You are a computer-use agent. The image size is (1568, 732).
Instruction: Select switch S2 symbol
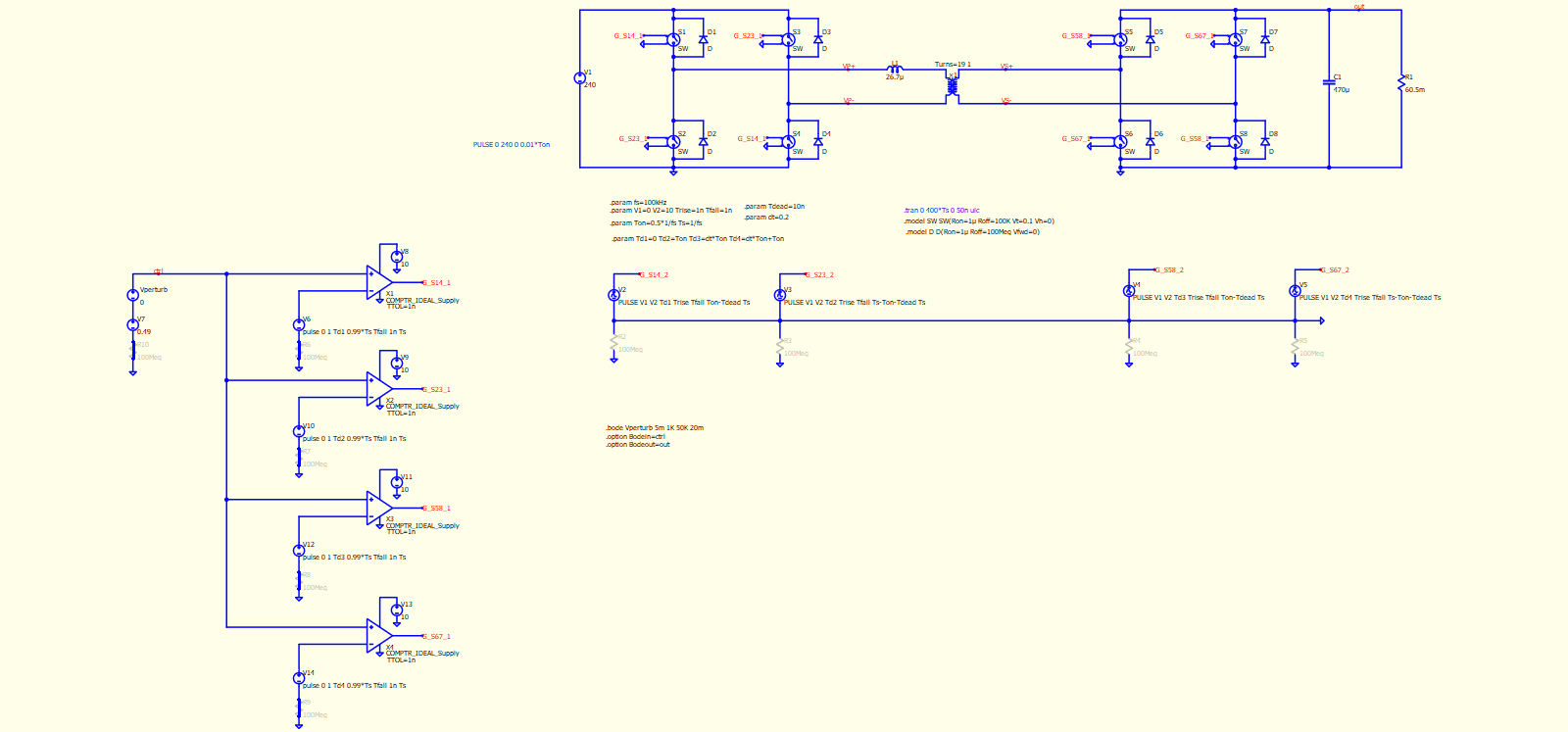(673, 142)
